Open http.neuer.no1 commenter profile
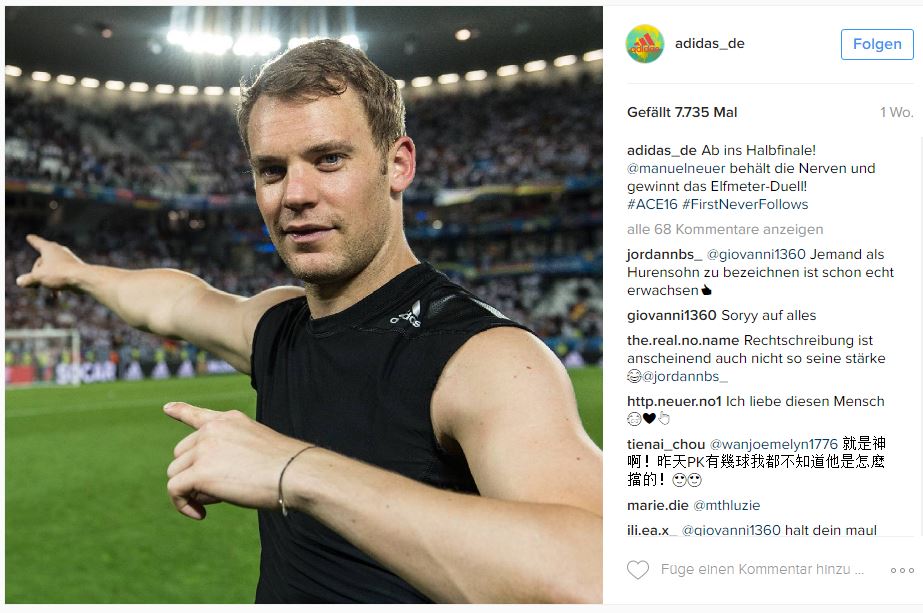Screen dimensions: 923x613 [x=674, y=402]
